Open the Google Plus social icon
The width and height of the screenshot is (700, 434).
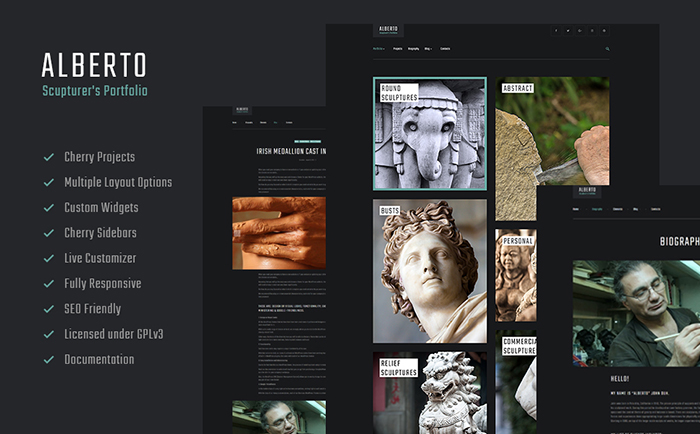pyautogui.click(x=580, y=31)
